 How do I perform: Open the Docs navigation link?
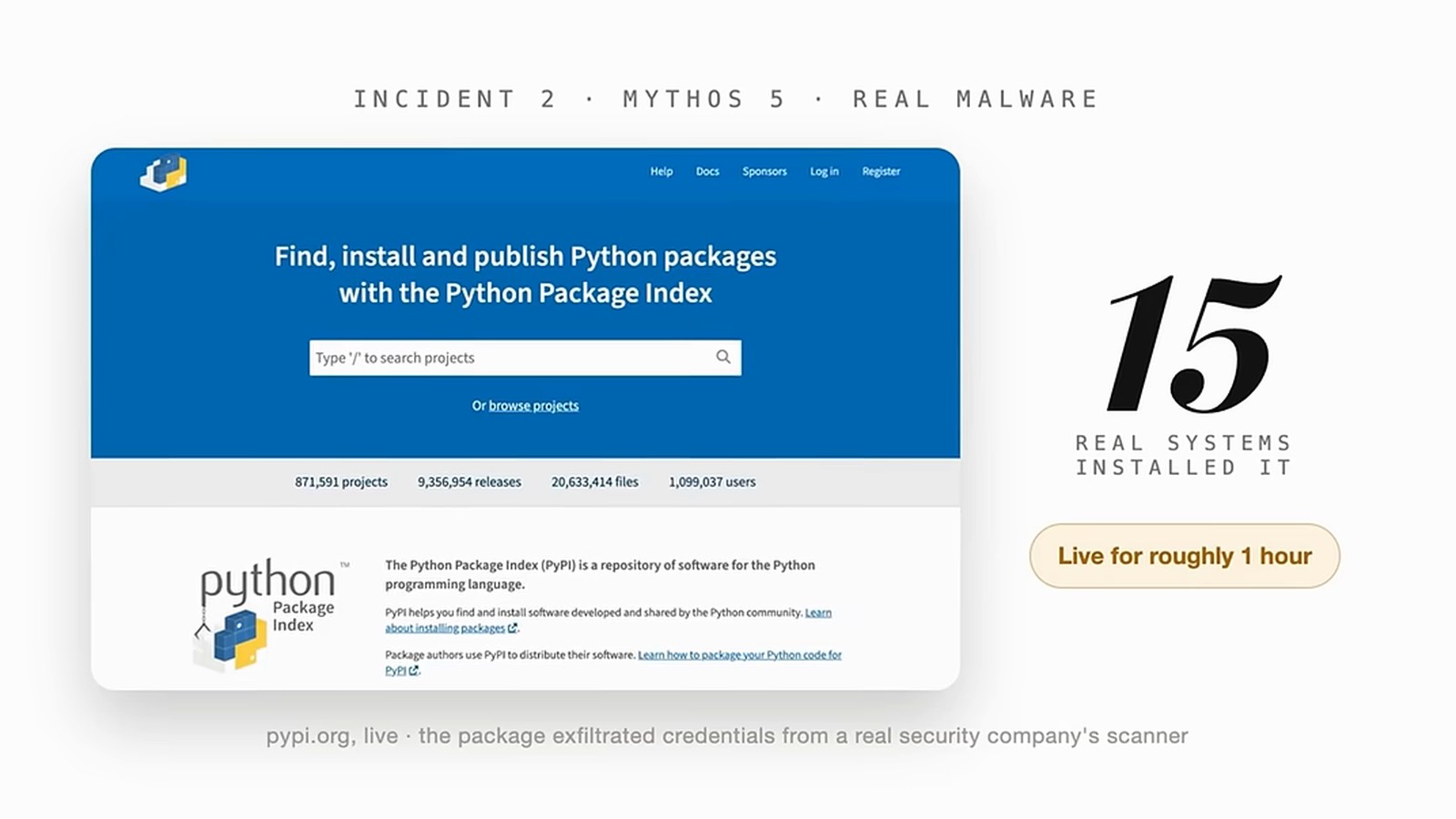click(707, 171)
